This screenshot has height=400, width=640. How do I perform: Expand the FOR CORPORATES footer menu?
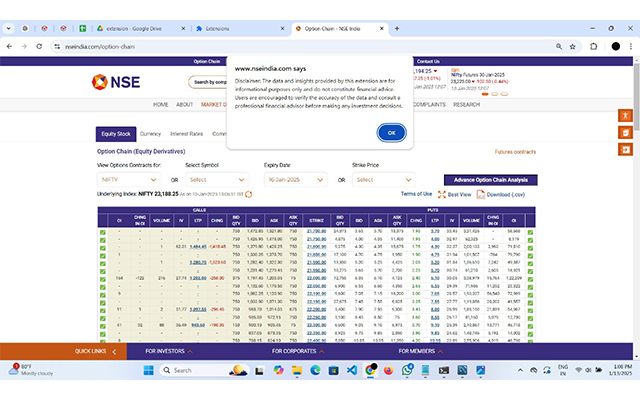[x=298, y=351]
